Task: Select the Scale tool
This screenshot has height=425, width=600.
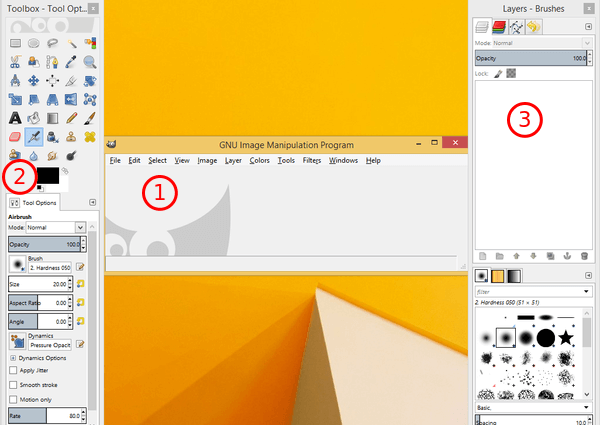Action: click(x=15, y=99)
